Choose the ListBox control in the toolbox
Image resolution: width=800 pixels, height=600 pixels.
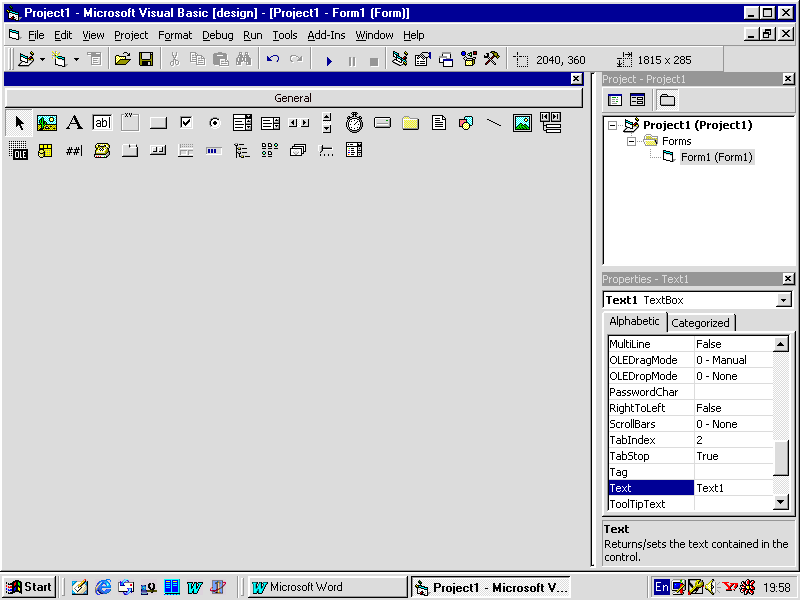(270, 123)
